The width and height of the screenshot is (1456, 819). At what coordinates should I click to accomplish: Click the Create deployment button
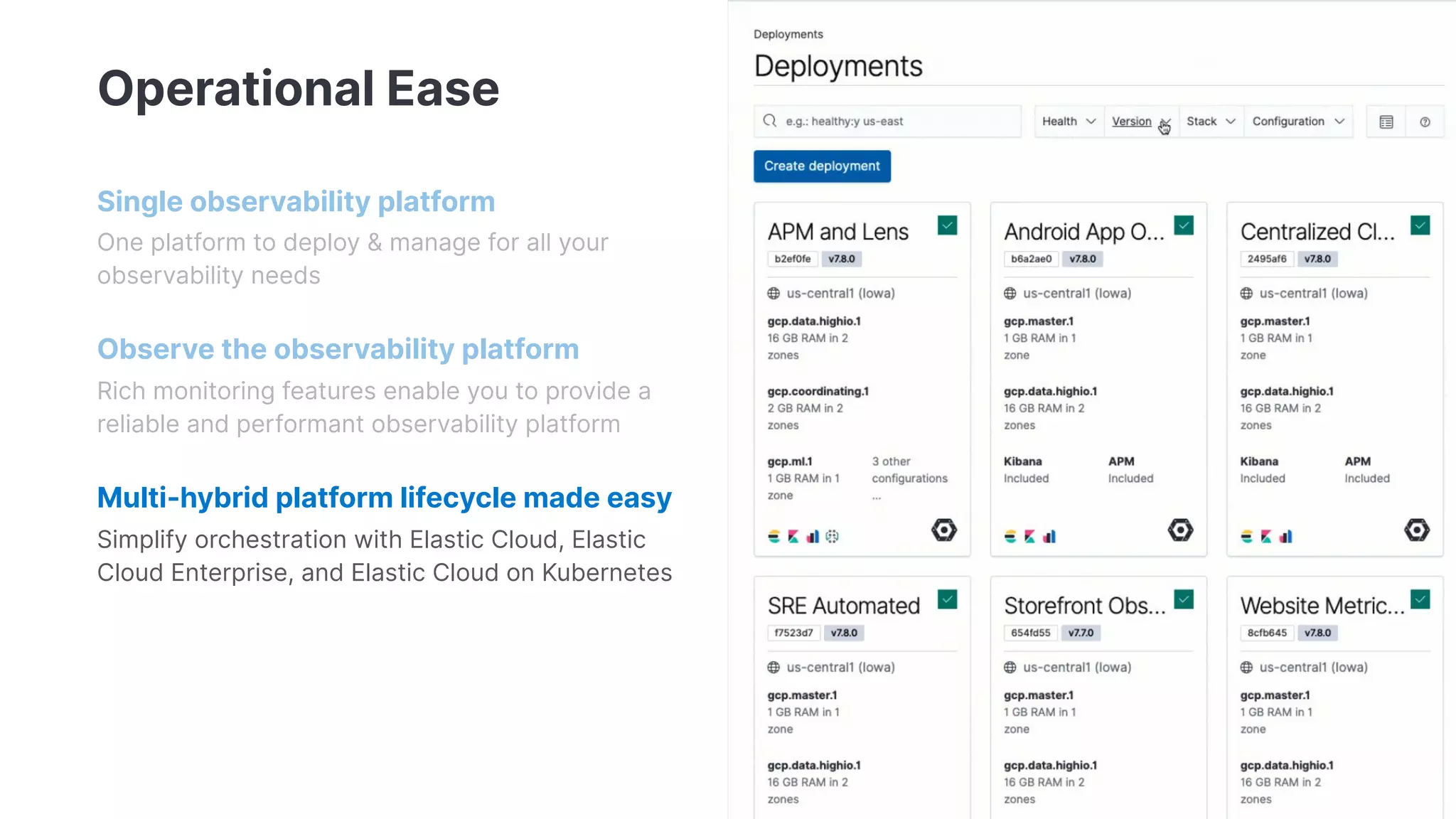pos(822,166)
